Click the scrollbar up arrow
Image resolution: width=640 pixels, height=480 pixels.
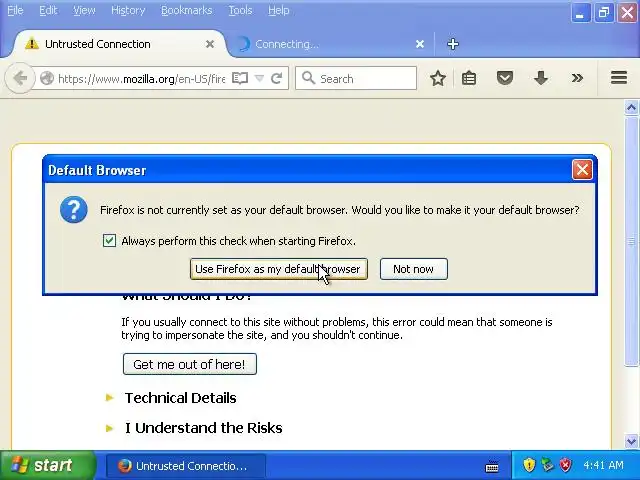631,108
